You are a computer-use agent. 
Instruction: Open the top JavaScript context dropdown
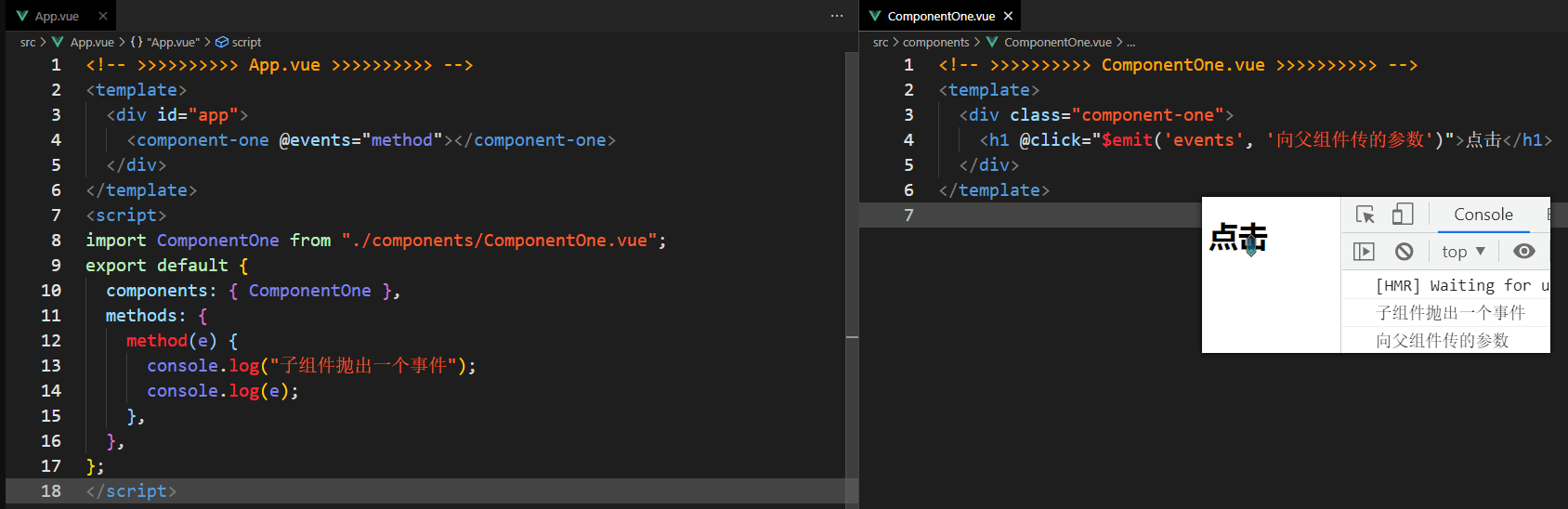[x=1463, y=252]
